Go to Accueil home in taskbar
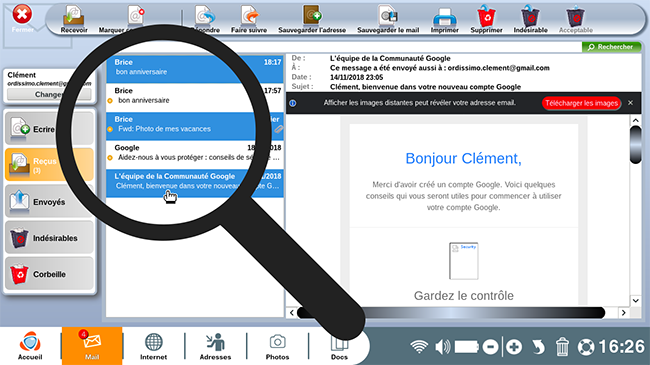This screenshot has width=650, height=365. click(x=30, y=346)
